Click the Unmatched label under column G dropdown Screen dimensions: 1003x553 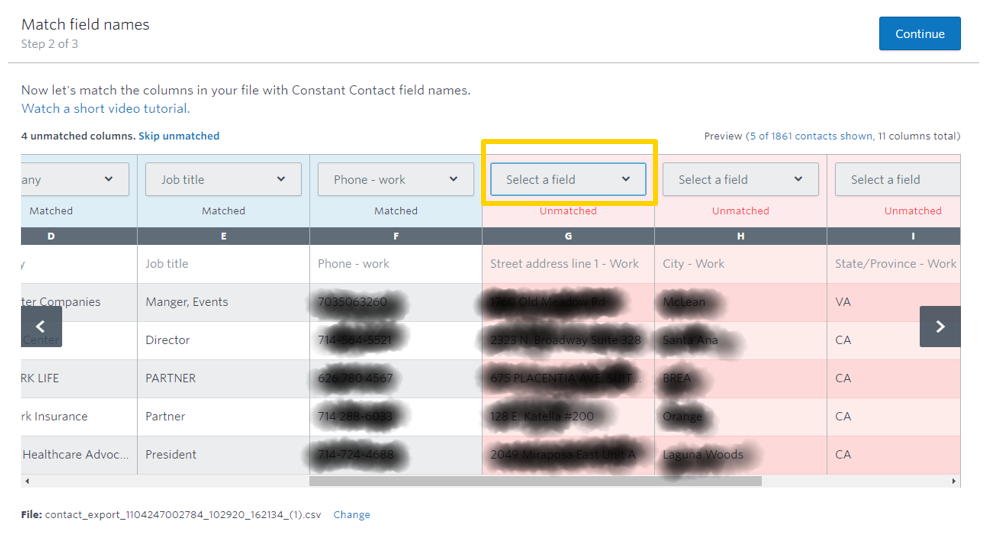pos(568,211)
